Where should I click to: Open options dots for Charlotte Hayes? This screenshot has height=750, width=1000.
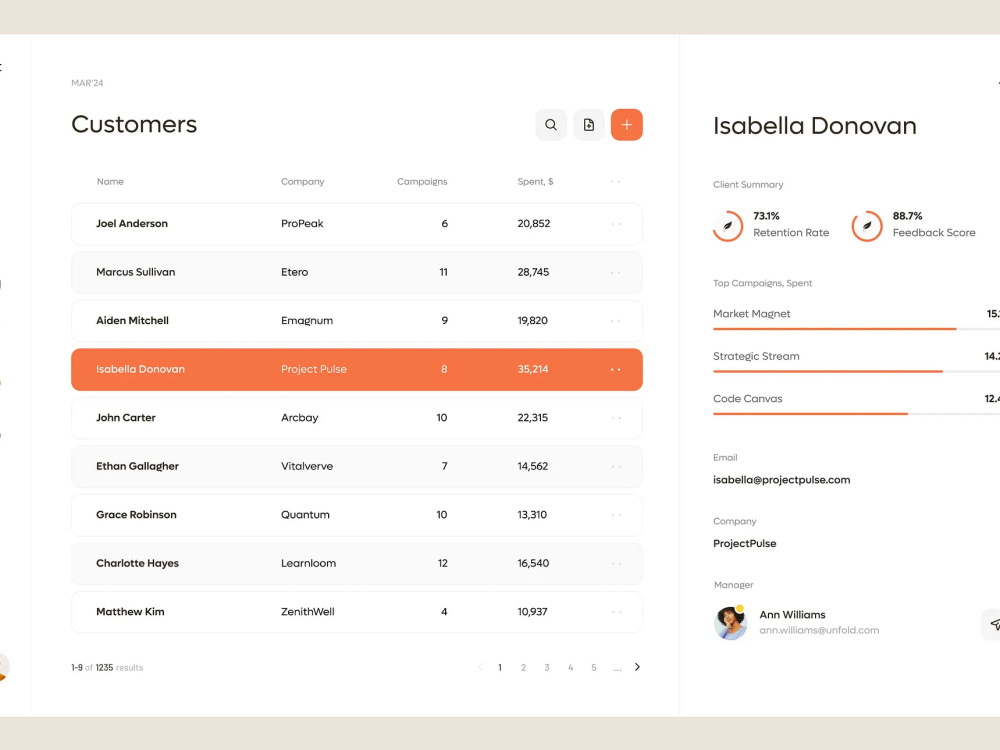[615, 563]
